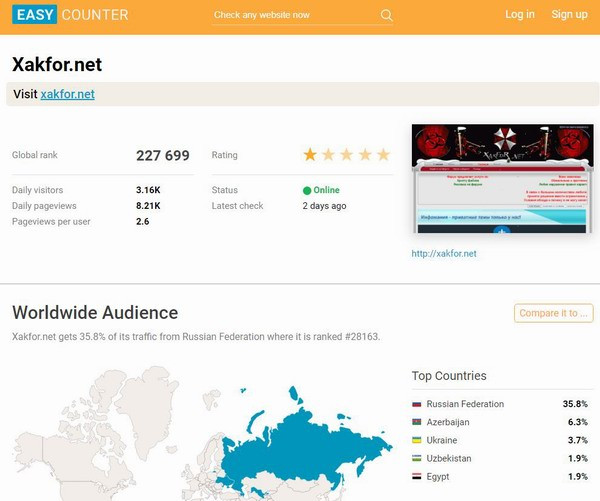Image resolution: width=600 pixels, height=501 pixels.
Task: Visit the xakfor.net link in the banner
Action: point(68,94)
